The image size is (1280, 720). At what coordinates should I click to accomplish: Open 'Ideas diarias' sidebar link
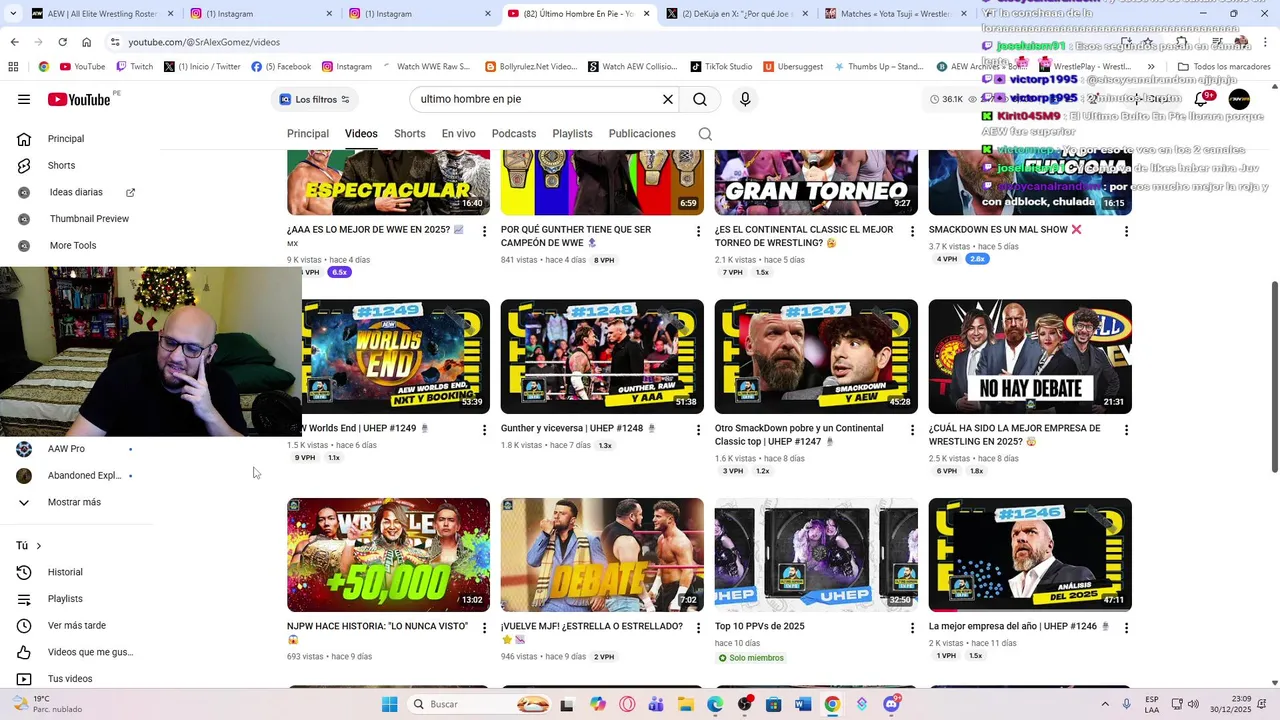[77, 192]
